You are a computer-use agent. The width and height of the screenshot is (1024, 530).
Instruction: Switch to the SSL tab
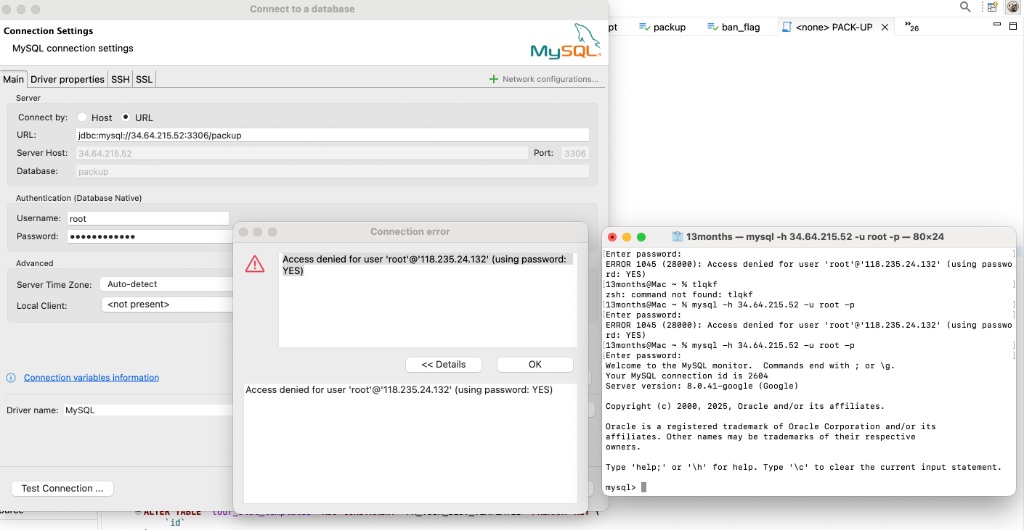tap(144, 80)
